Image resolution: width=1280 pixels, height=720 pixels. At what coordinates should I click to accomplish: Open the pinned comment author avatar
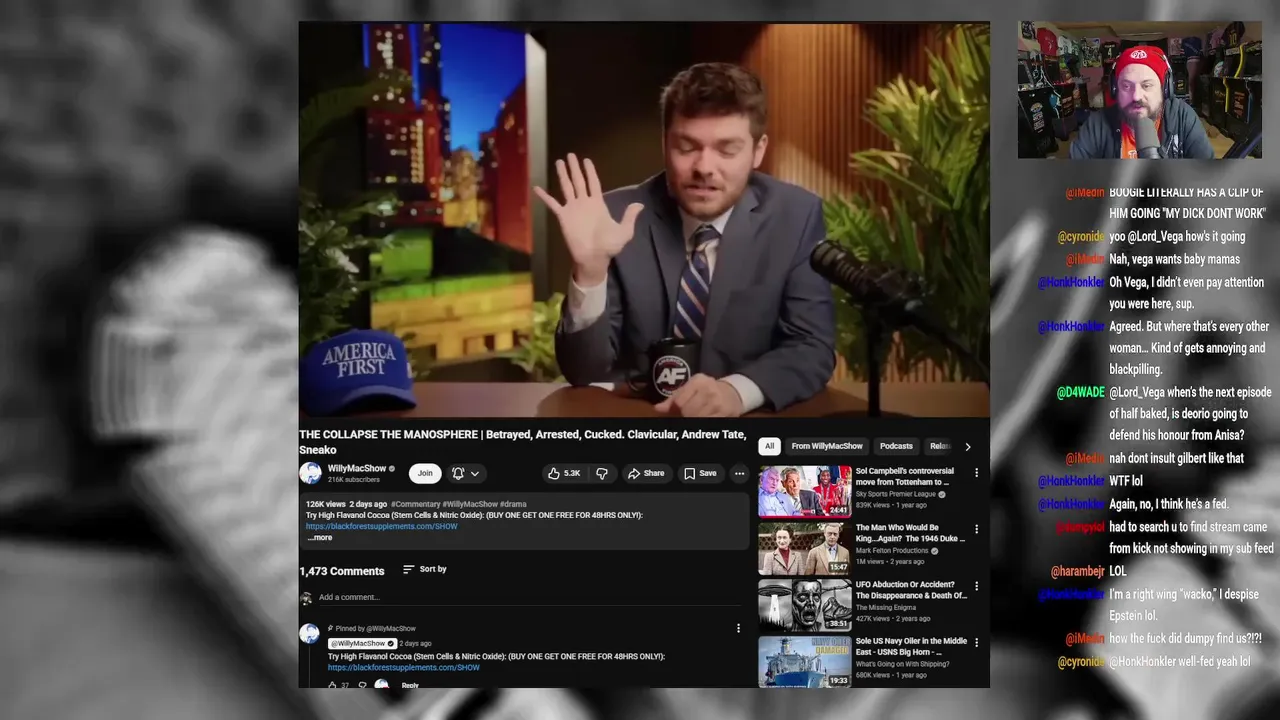click(x=310, y=633)
